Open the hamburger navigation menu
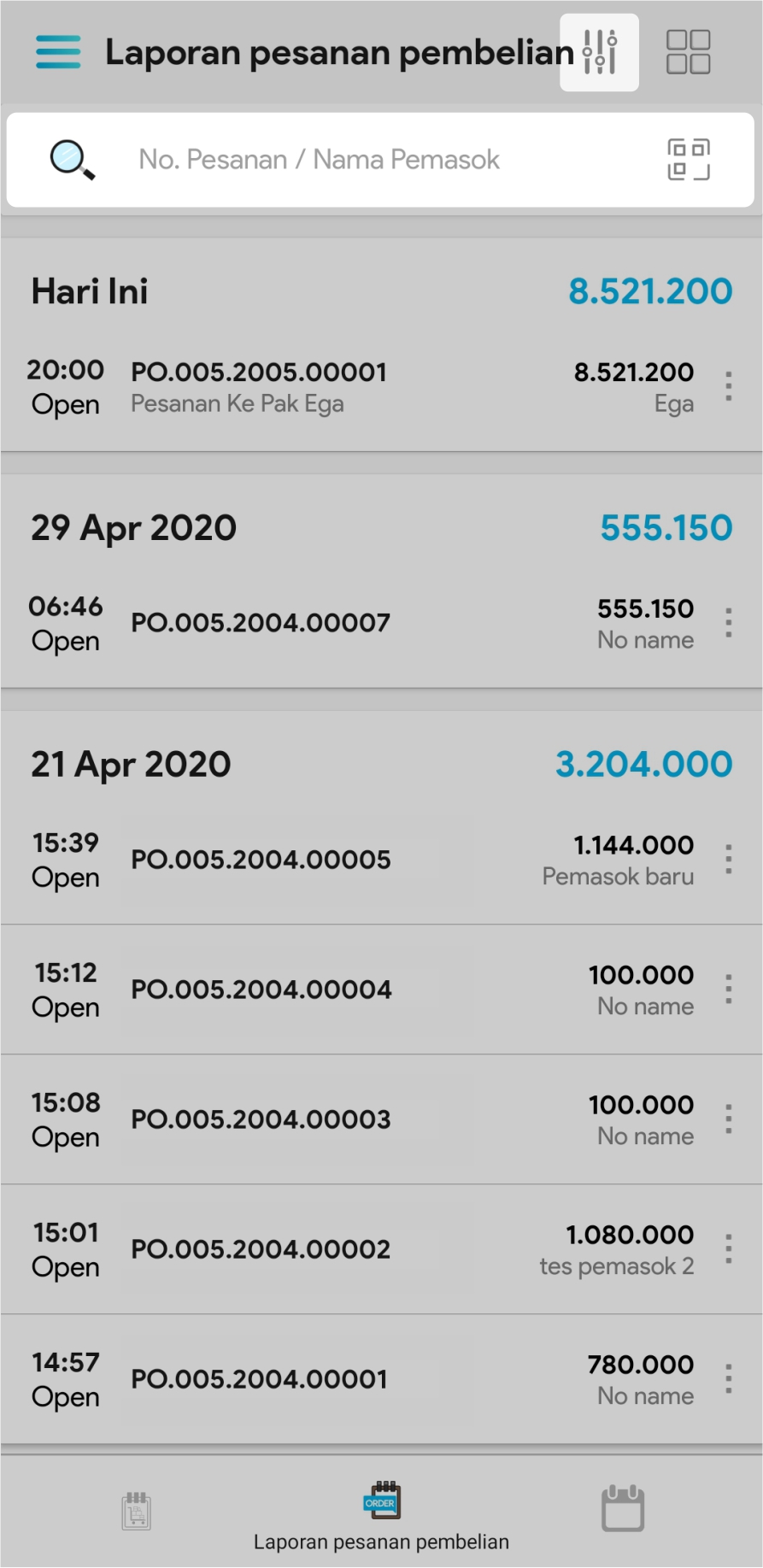This screenshot has height=1568, width=763. point(58,52)
